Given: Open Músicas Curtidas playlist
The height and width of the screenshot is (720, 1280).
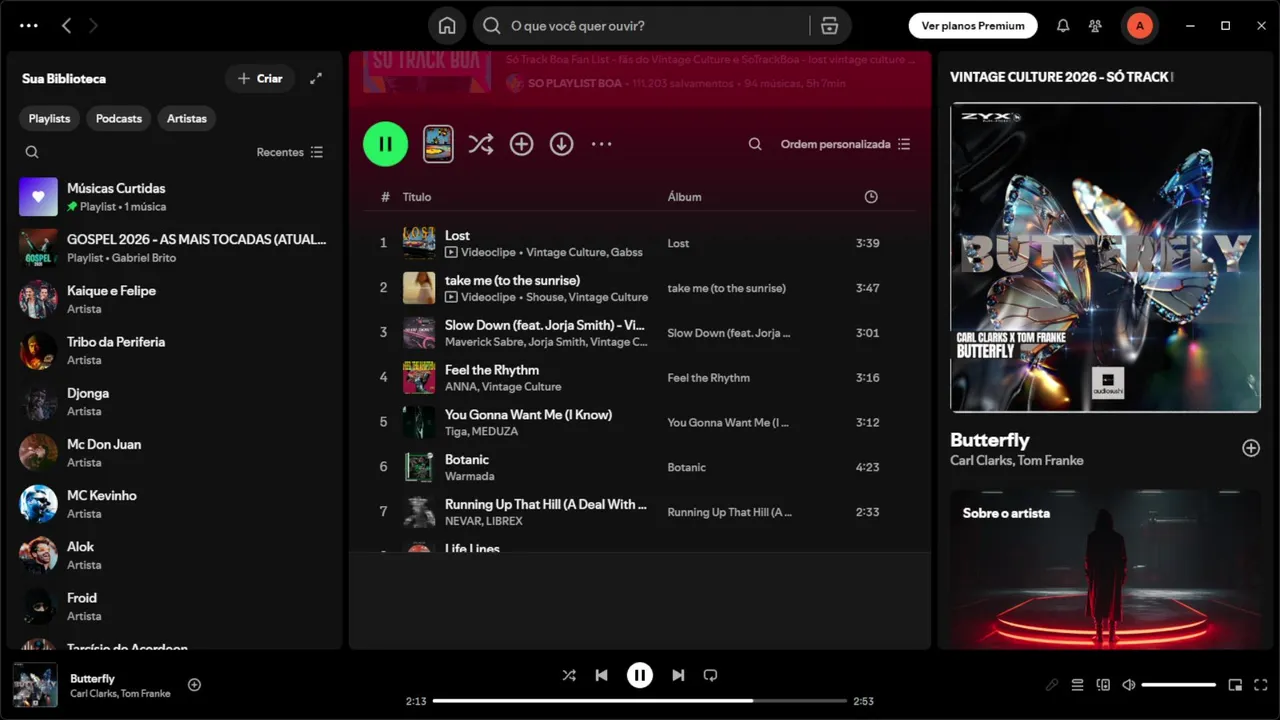Looking at the screenshot, I should click(174, 197).
